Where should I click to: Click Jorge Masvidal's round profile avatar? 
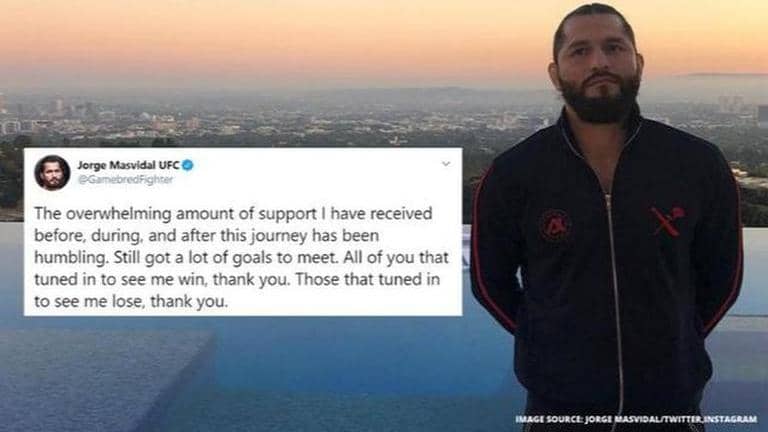point(52,172)
